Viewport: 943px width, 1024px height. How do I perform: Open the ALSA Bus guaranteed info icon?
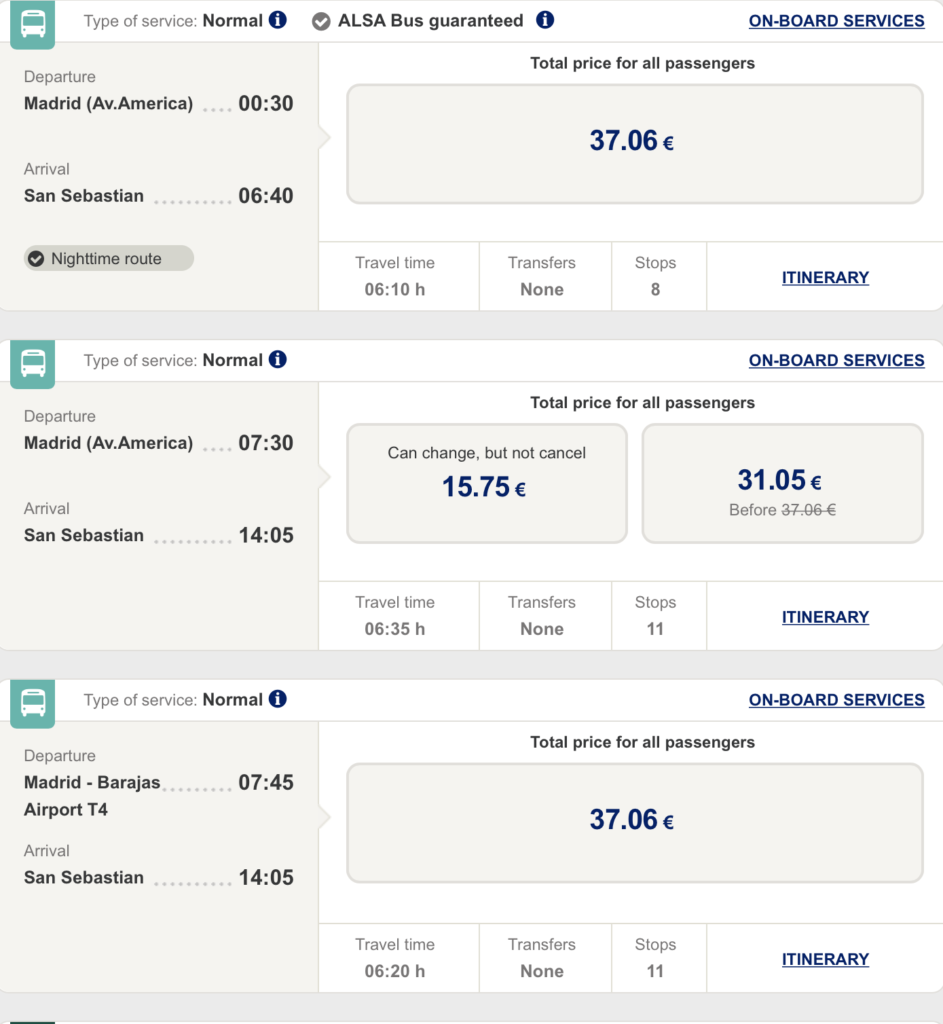545,20
